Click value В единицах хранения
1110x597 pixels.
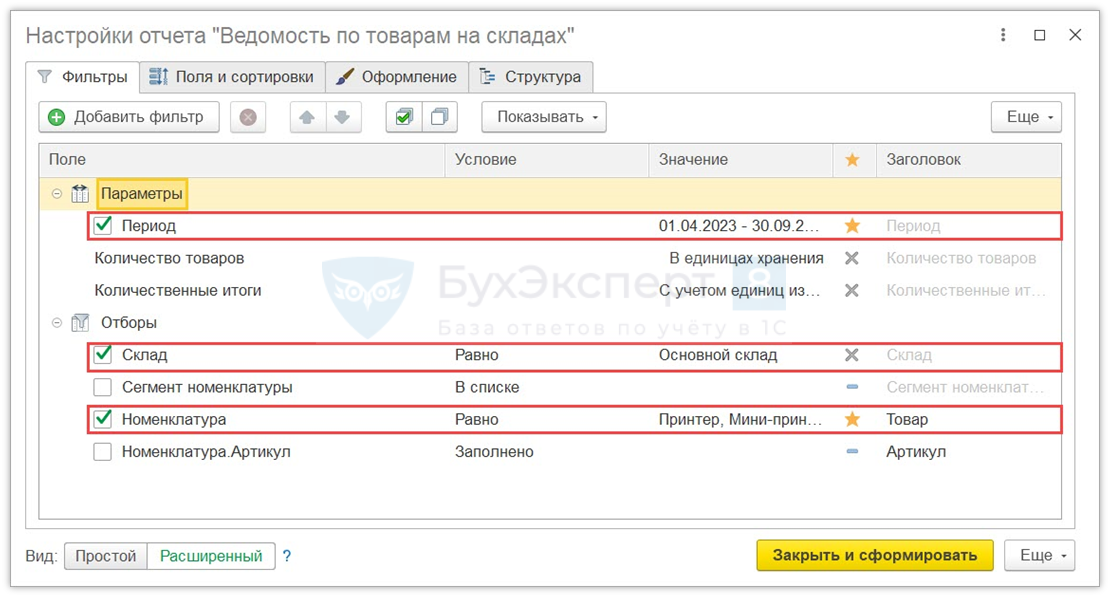coord(746,258)
